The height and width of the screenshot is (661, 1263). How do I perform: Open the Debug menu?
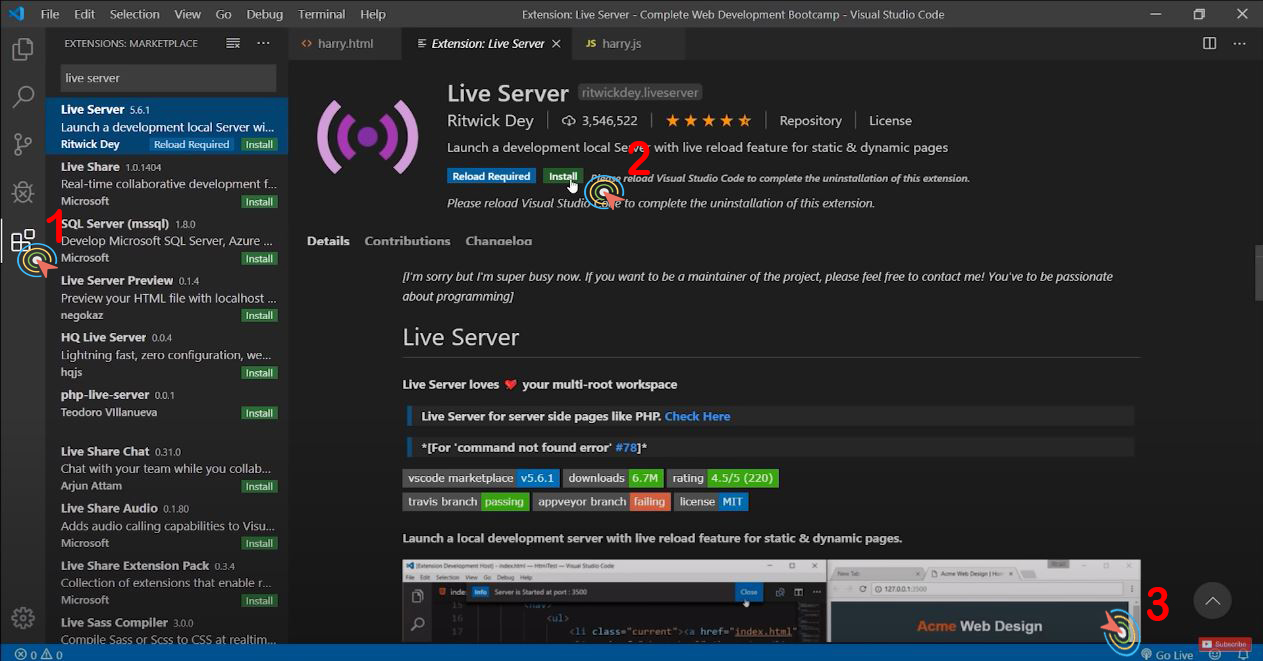click(264, 14)
